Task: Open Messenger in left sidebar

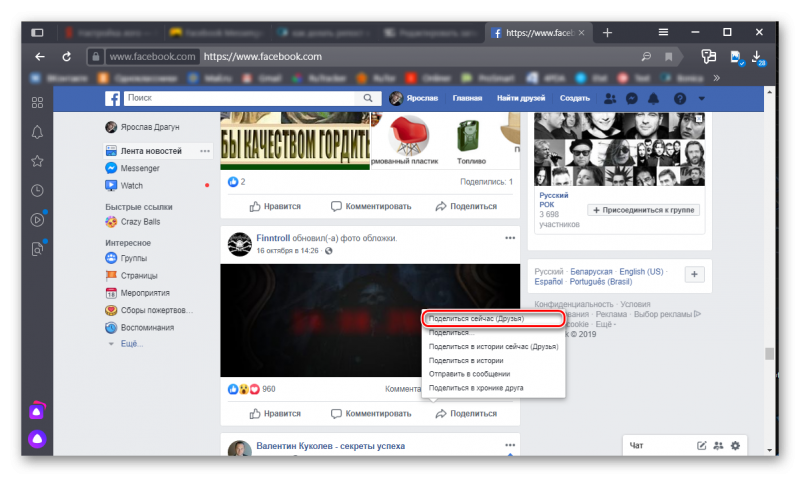Action: [140, 168]
